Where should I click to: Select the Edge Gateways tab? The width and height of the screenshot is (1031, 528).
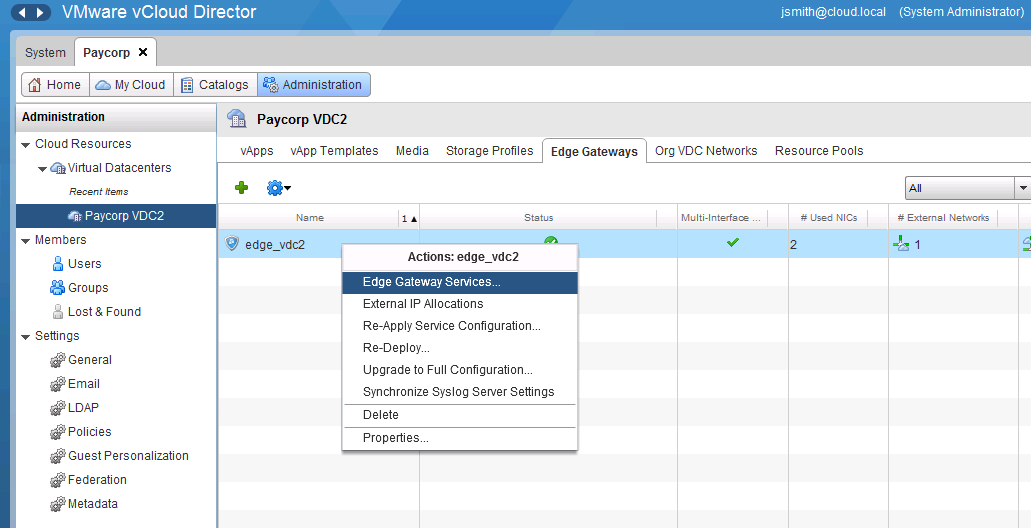[594, 151]
